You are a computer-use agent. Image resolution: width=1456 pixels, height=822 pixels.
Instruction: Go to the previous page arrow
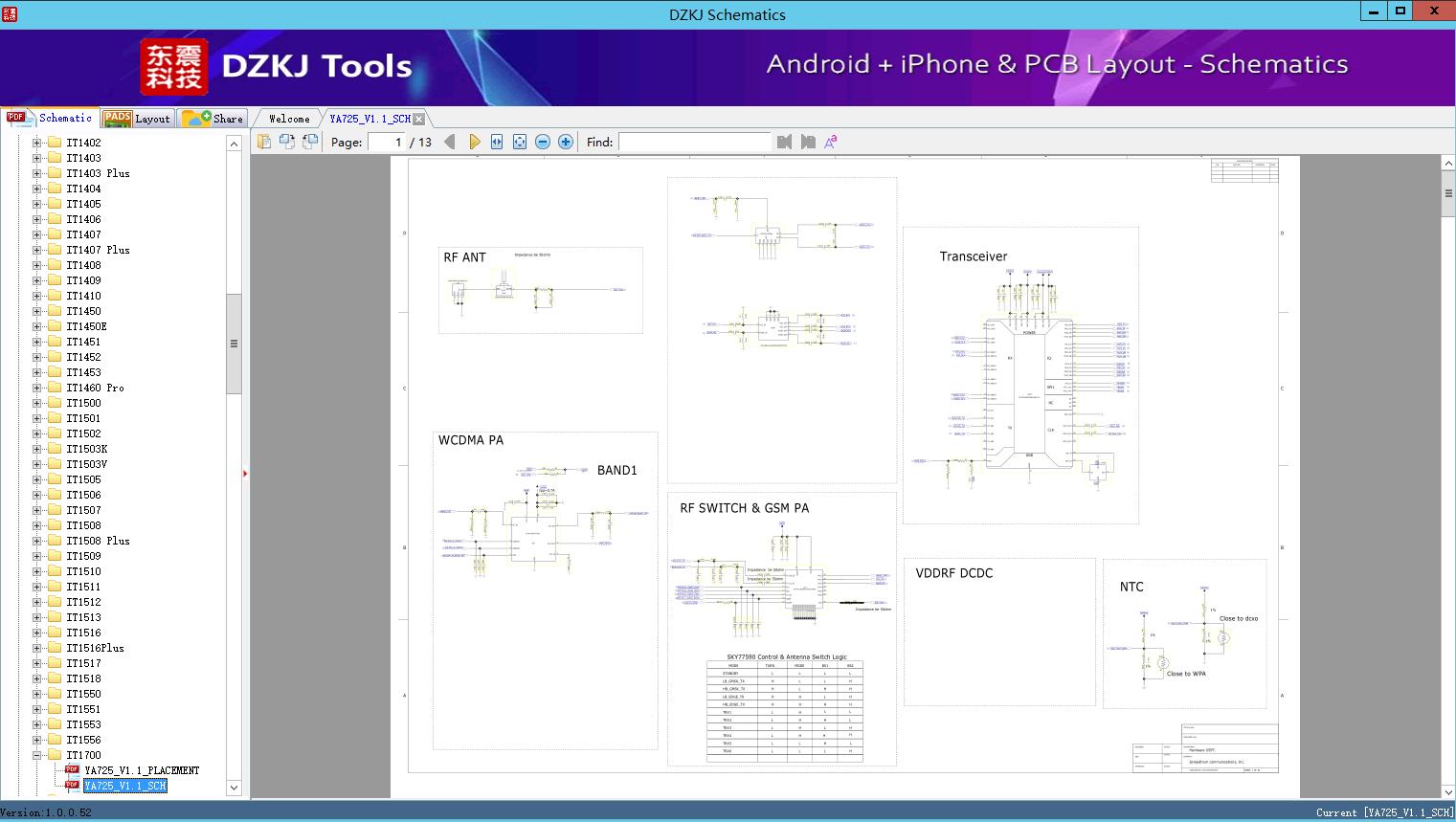coord(450,142)
